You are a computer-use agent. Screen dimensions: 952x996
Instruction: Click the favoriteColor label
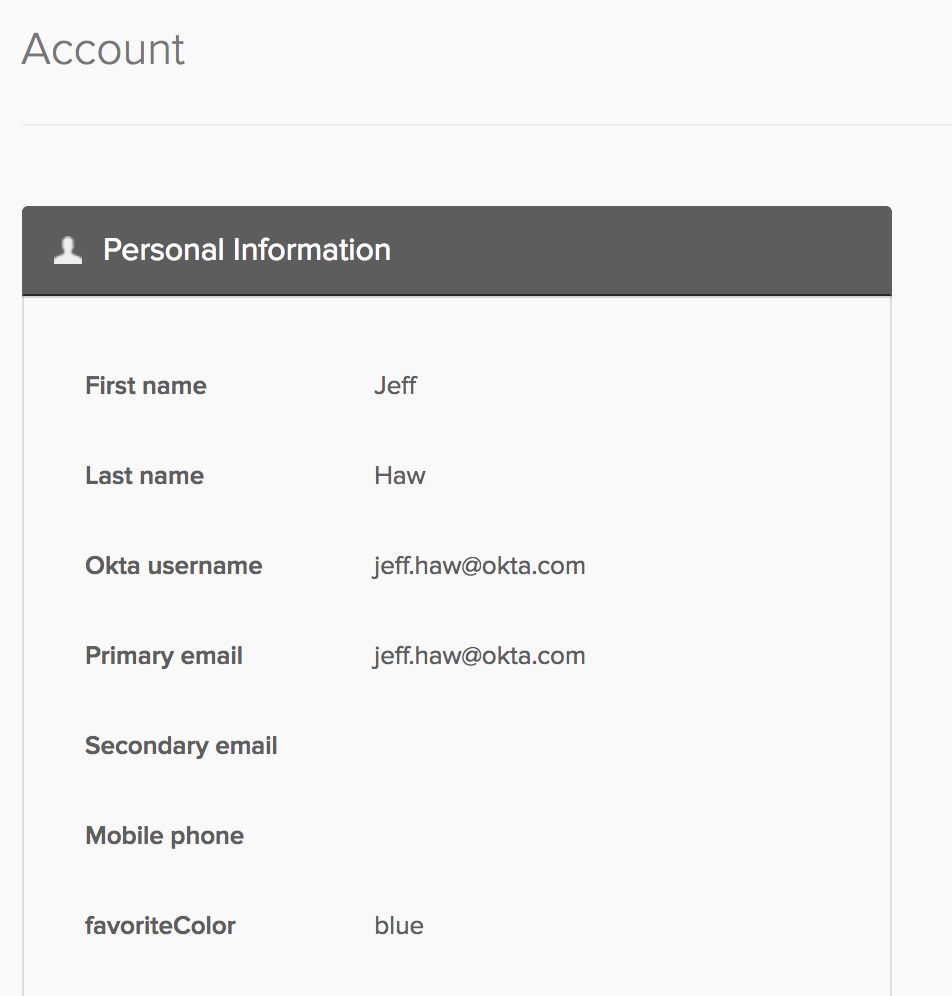click(160, 926)
